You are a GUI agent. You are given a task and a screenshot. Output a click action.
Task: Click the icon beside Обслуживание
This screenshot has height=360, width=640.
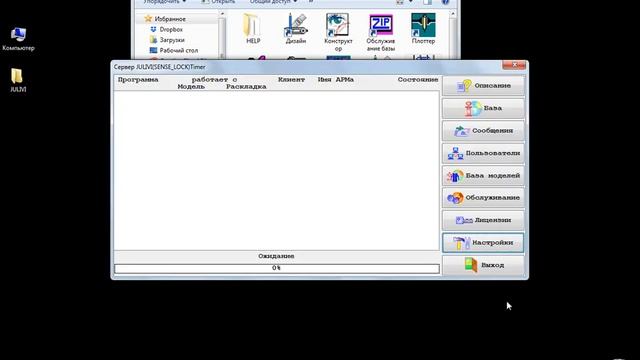point(455,198)
